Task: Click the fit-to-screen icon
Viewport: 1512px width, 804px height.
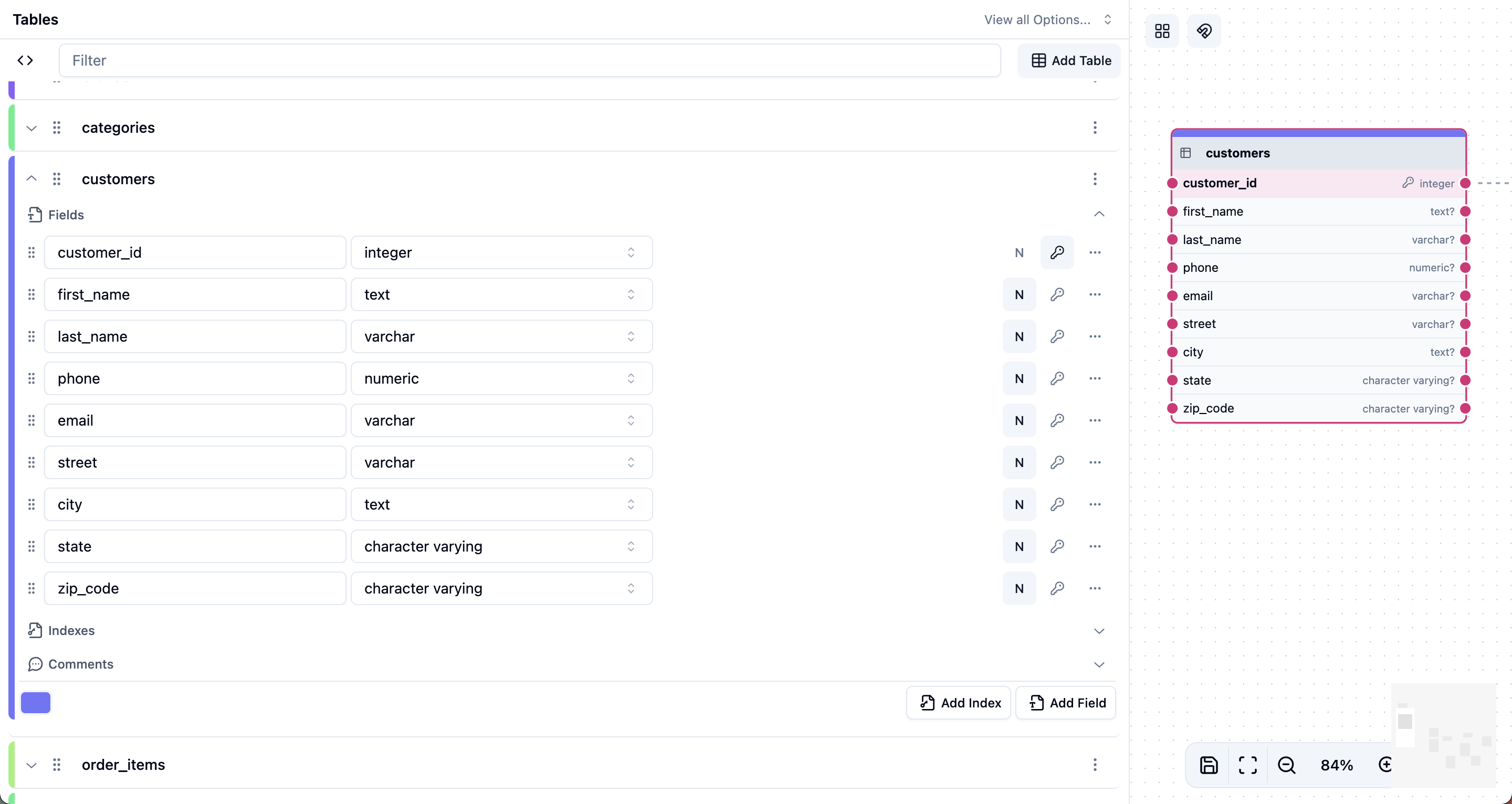Action: 1247,765
